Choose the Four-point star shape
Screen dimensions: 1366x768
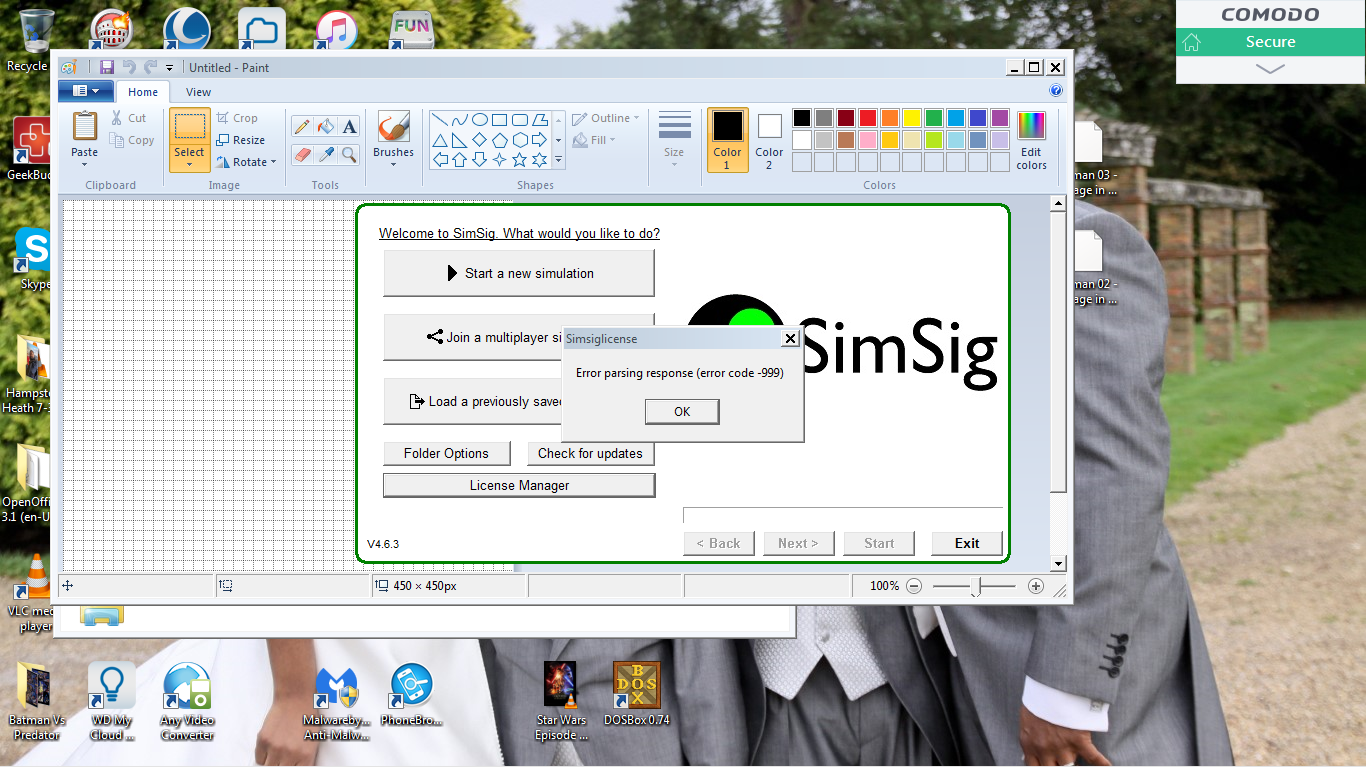pos(499,159)
